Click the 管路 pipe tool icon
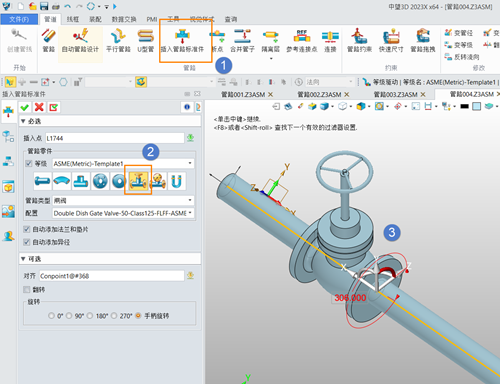Viewport: 500px width, 384px height. pos(49,36)
